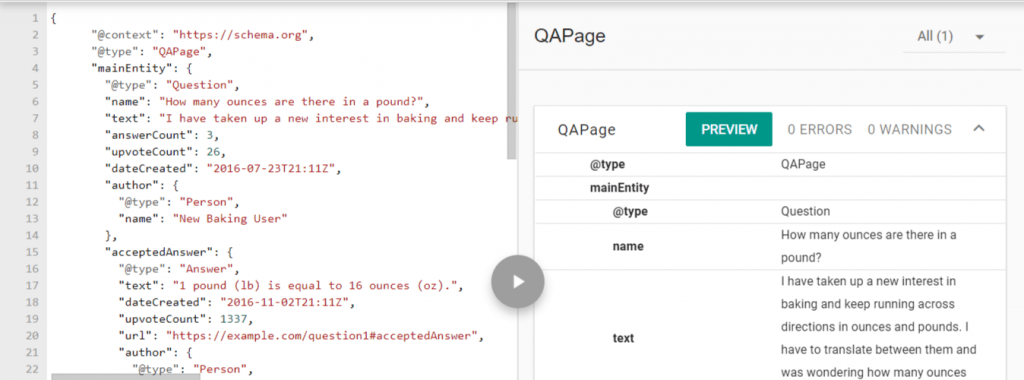Click the "1 pound (lb) is equal" string
The width and height of the screenshot is (1024, 380).
(315, 285)
